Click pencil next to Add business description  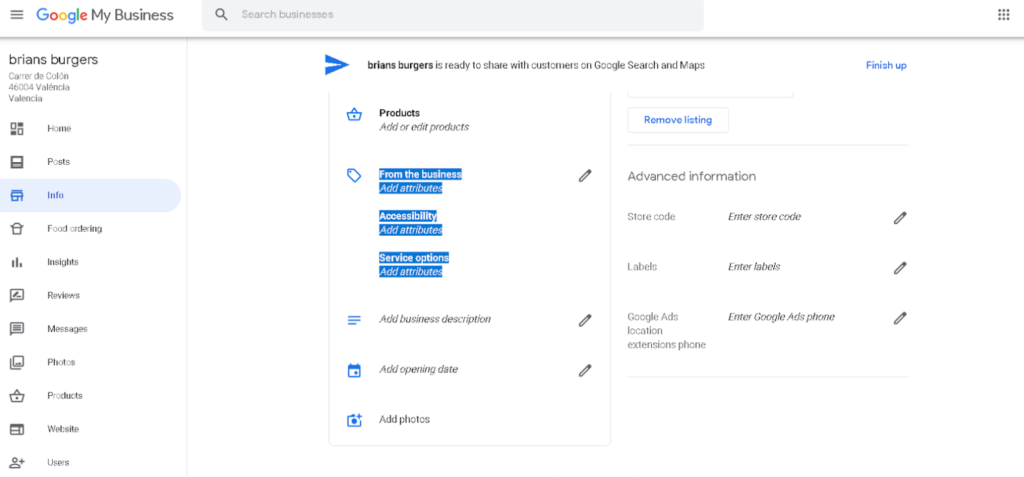pyautogui.click(x=585, y=320)
